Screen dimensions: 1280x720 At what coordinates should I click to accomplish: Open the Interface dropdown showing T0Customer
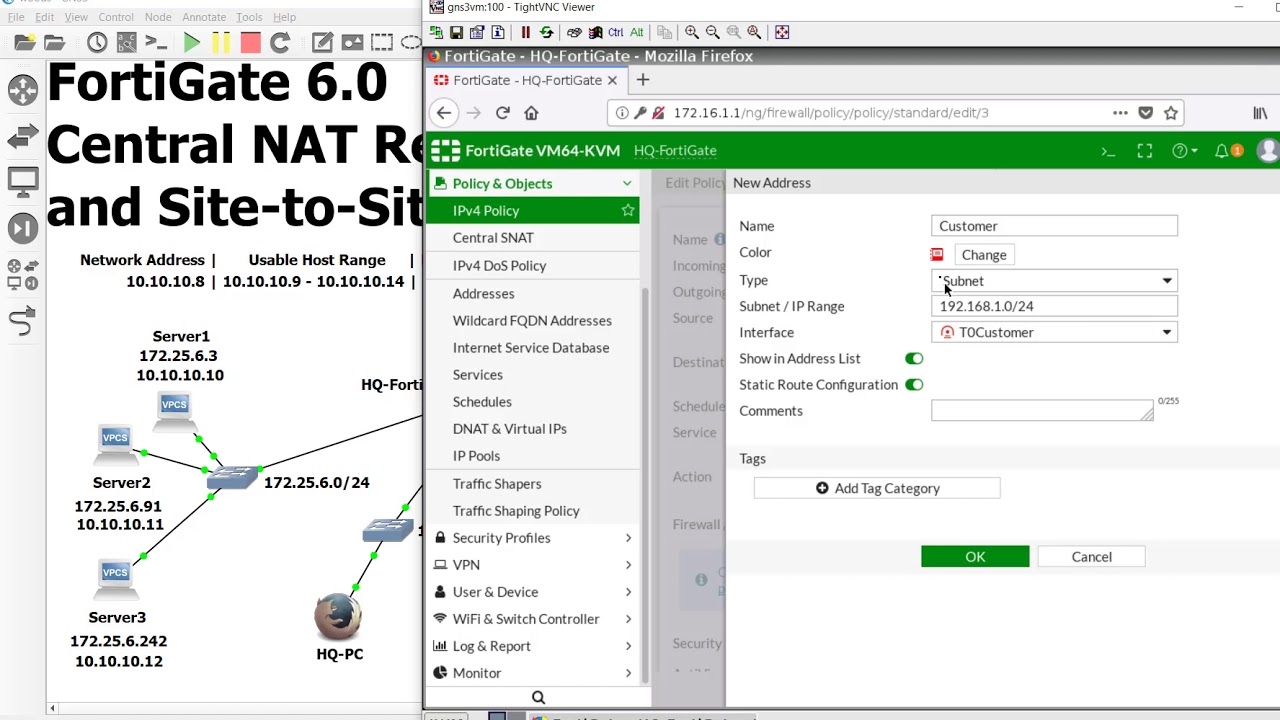(x=1054, y=332)
